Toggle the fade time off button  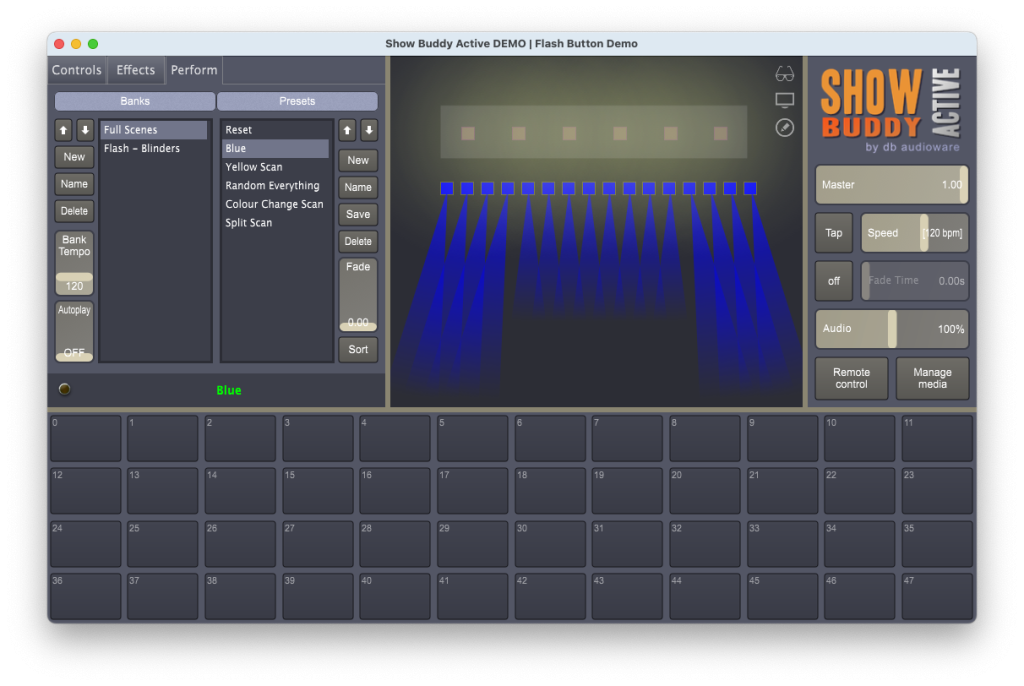click(x=833, y=281)
